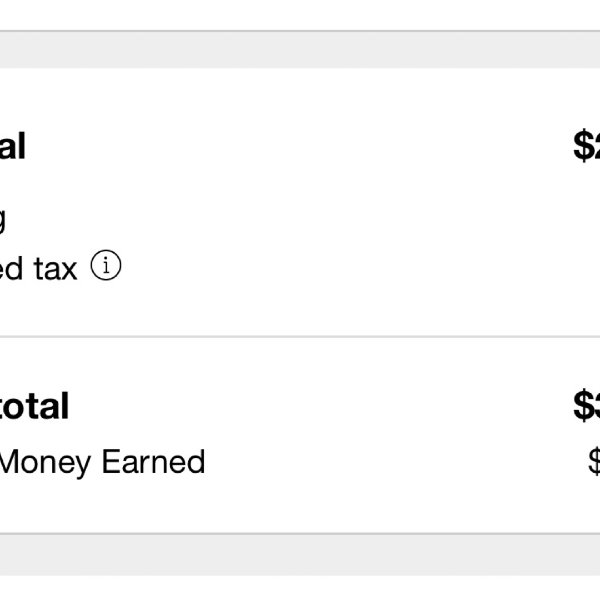Open the estimated tax info icon
This screenshot has height=600, width=600.
(106, 265)
